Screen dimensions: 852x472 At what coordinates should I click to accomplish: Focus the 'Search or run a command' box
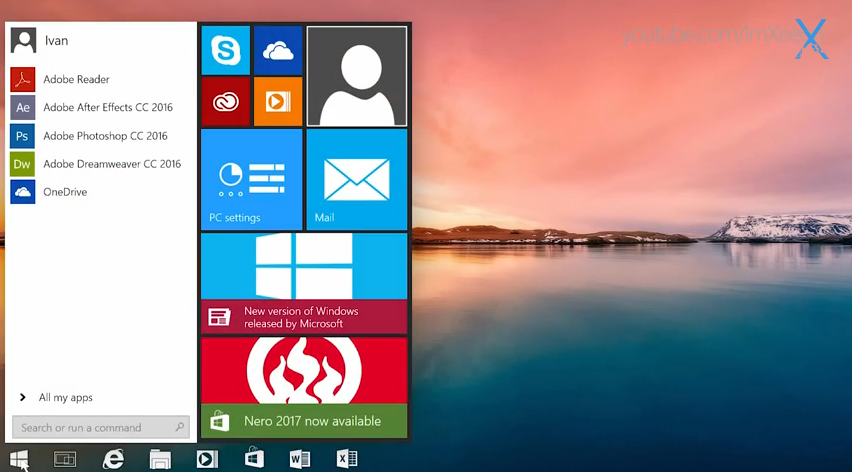tap(101, 427)
